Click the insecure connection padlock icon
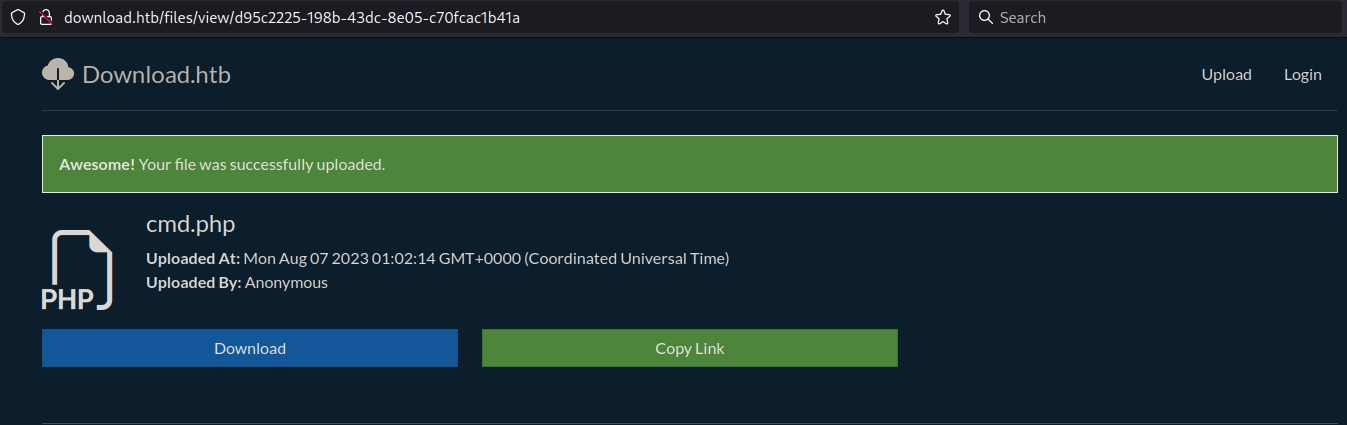This screenshot has width=1347, height=425. [43, 17]
